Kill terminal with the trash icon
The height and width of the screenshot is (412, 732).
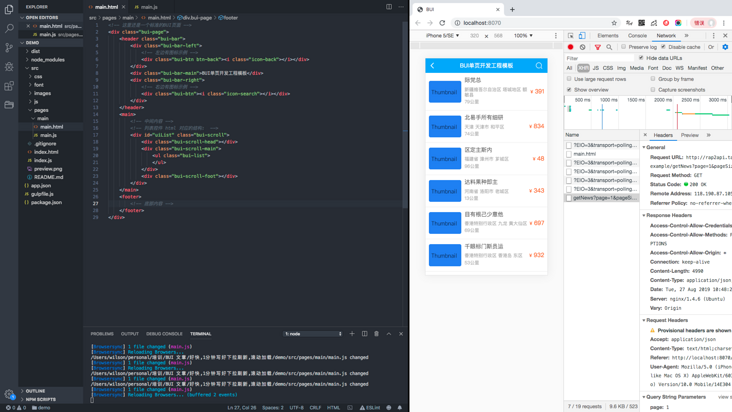(377, 334)
